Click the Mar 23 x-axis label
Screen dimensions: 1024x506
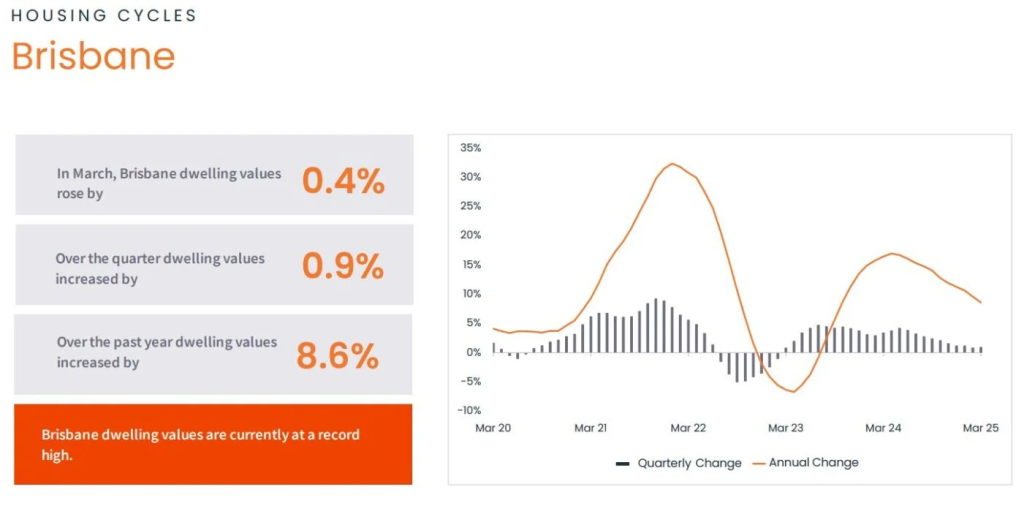[785, 428]
